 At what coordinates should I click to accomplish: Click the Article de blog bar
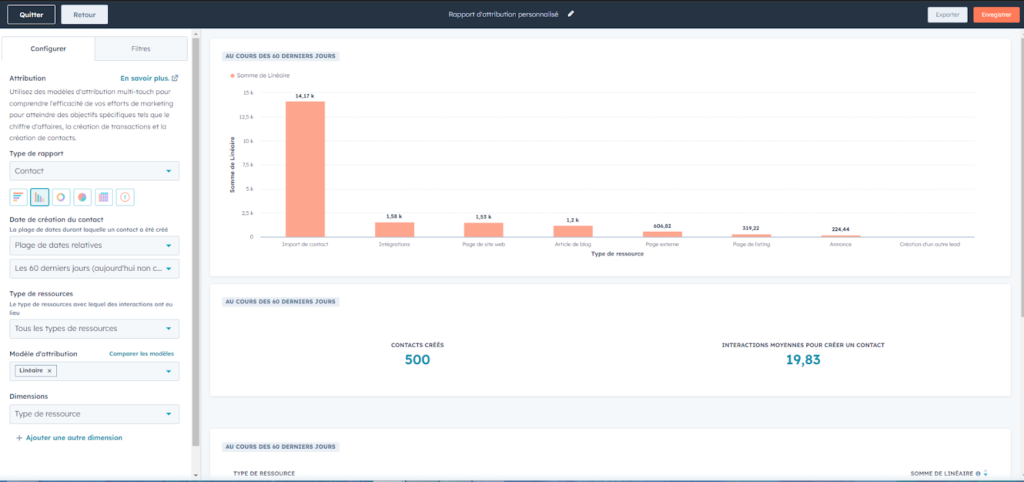[x=573, y=231]
